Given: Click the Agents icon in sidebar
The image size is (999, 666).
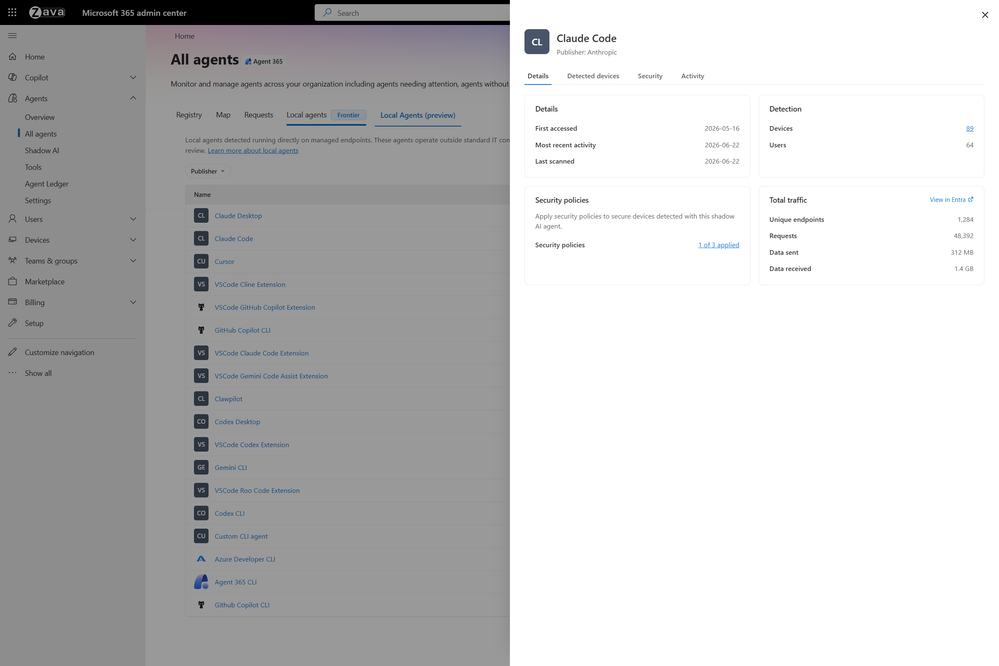Looking at the screenshot, I should pyautogui.click(x=12, y=98).
